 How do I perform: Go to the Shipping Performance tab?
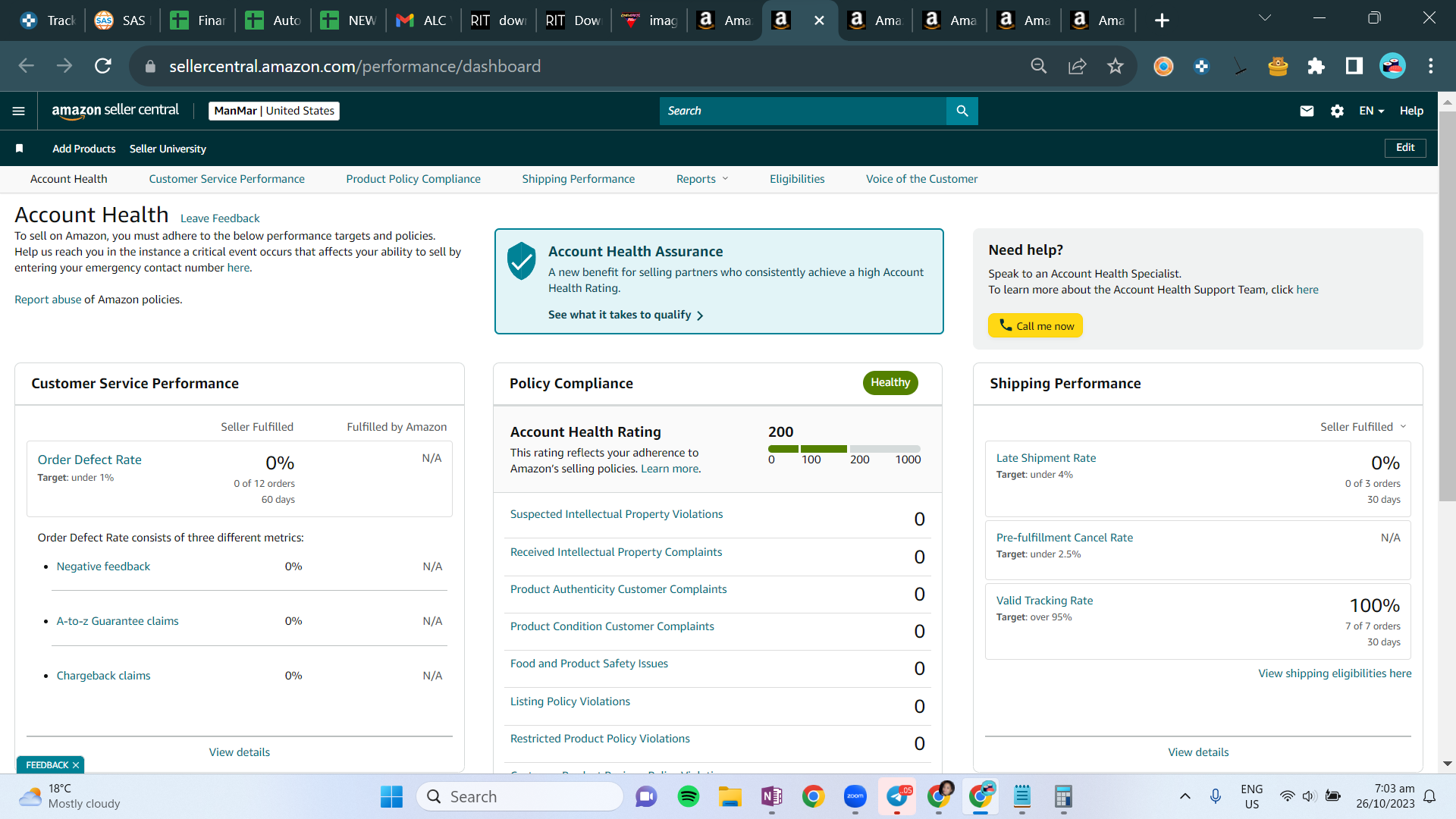579,179
